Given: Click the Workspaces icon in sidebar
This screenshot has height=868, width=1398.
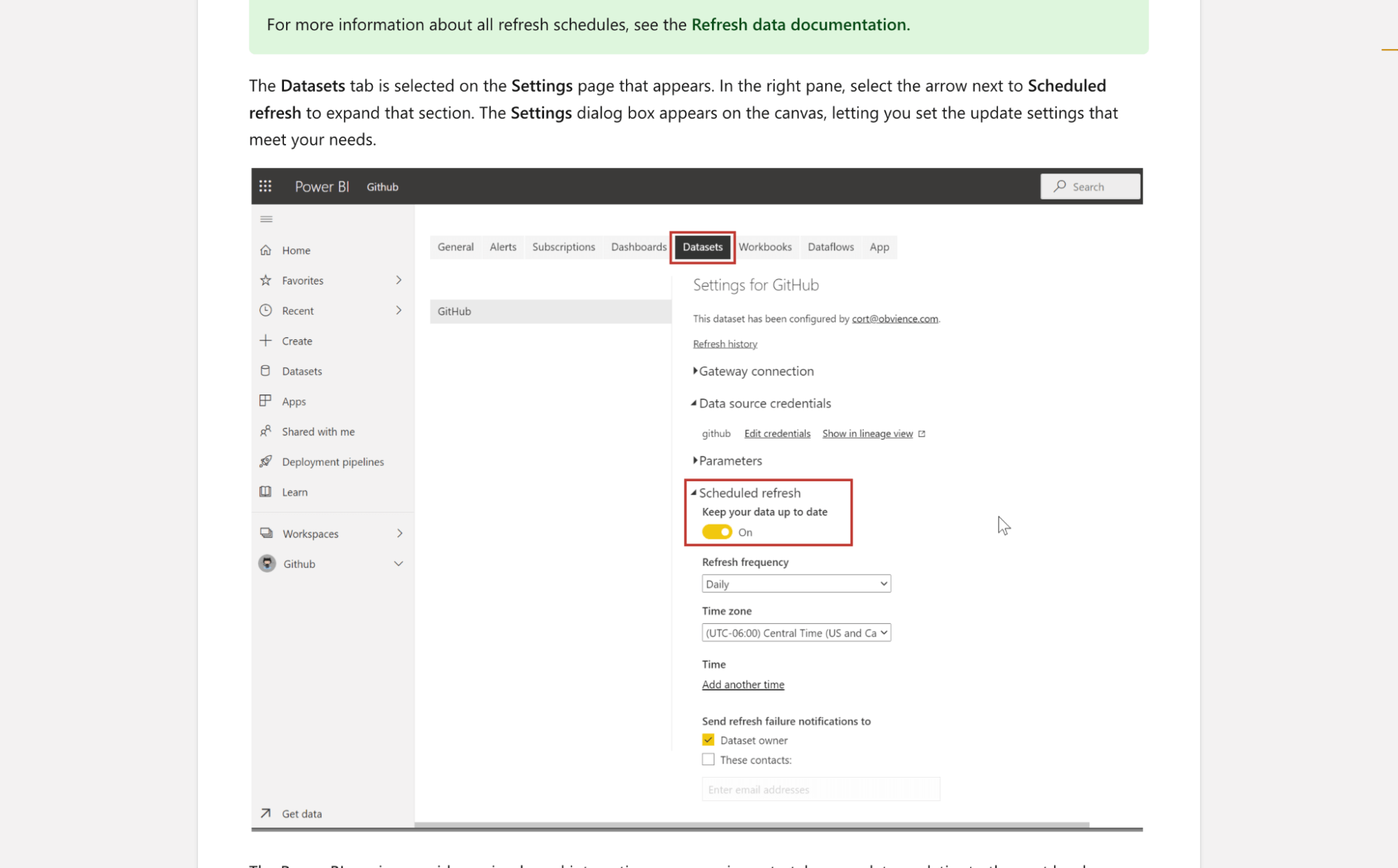Looking at the screenshot, I should tap(266, 533).
